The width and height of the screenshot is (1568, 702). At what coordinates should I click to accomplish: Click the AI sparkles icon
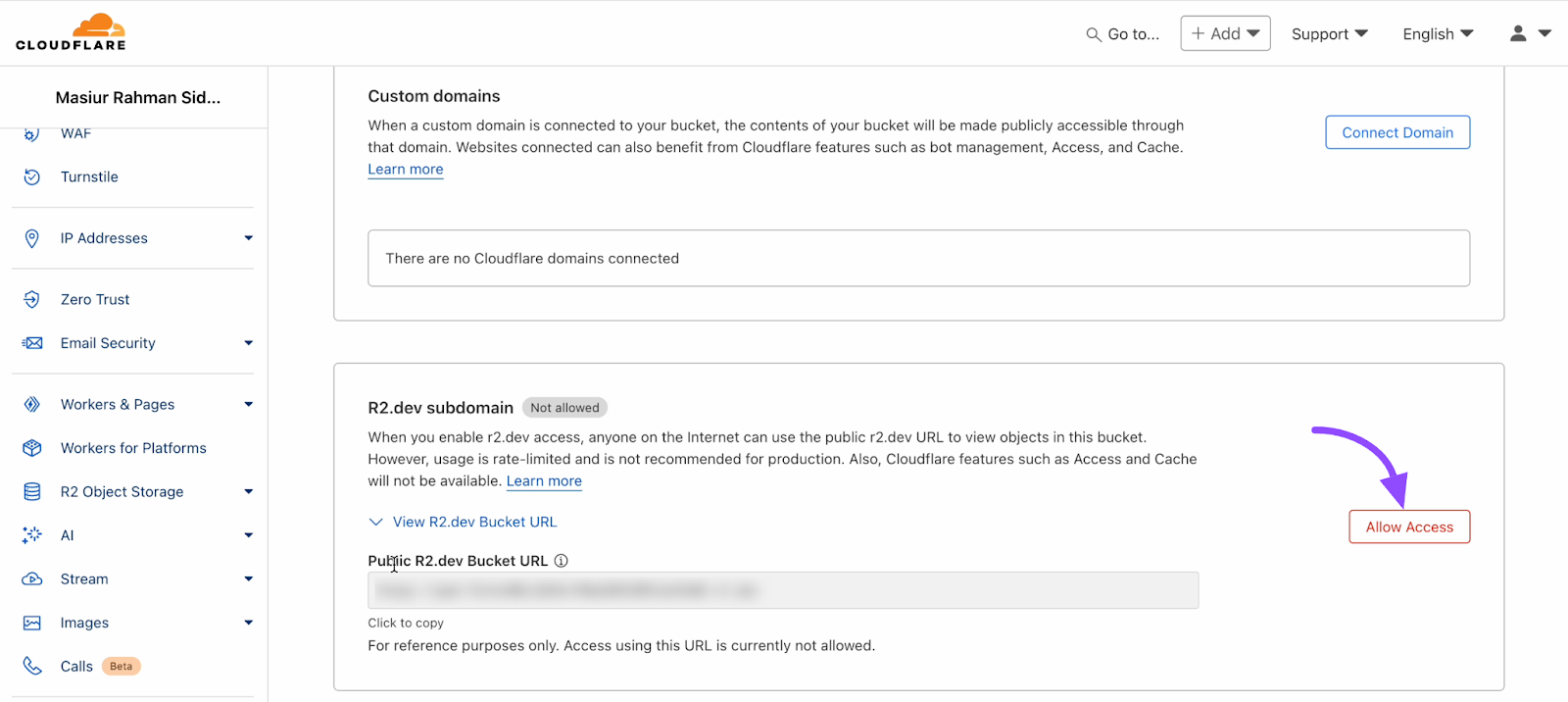coord(32,535)
